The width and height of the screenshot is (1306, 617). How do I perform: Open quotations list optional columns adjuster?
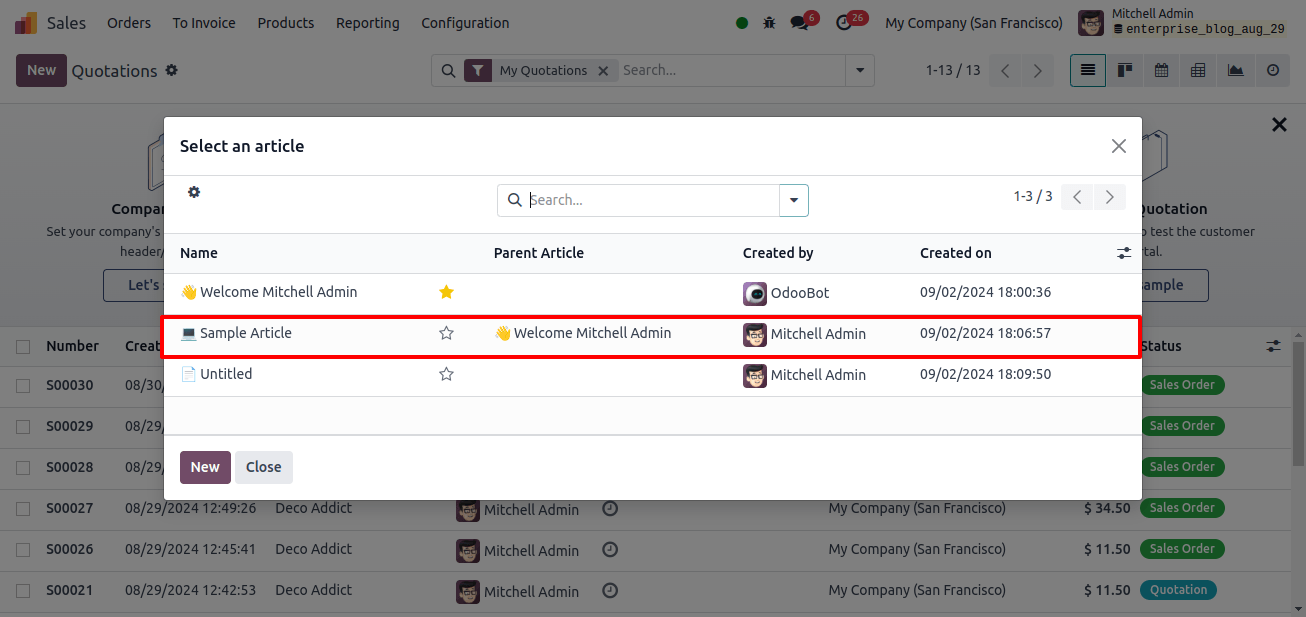[x=1273, y=346]
